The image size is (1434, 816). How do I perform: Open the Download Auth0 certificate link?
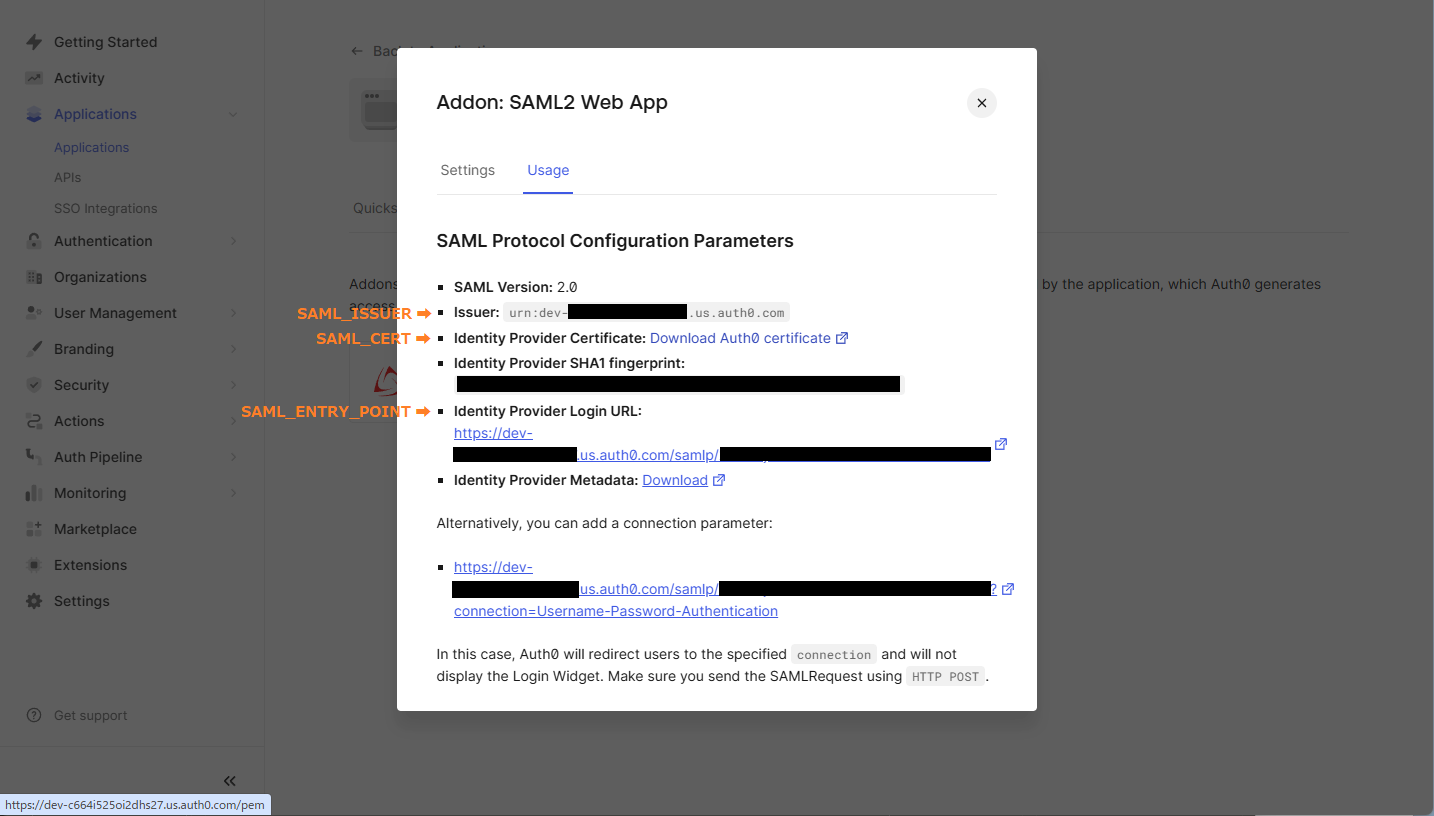click(741, 337)
